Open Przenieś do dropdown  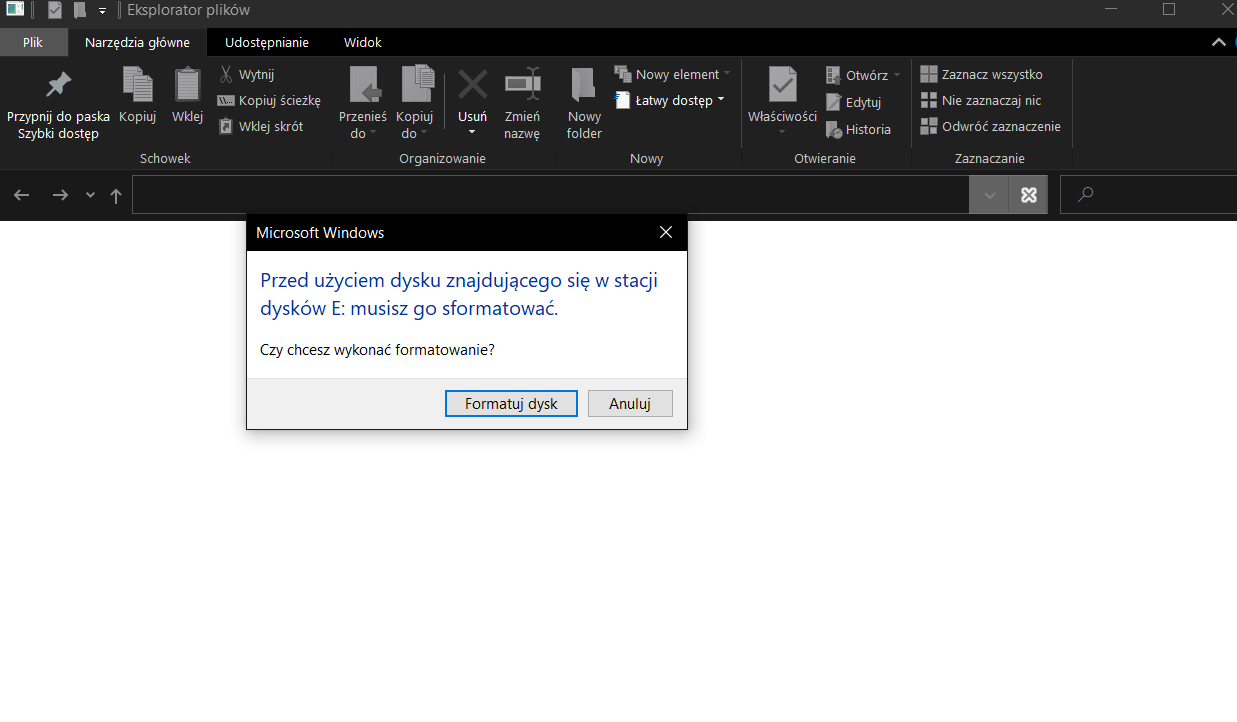coord(362,103)
